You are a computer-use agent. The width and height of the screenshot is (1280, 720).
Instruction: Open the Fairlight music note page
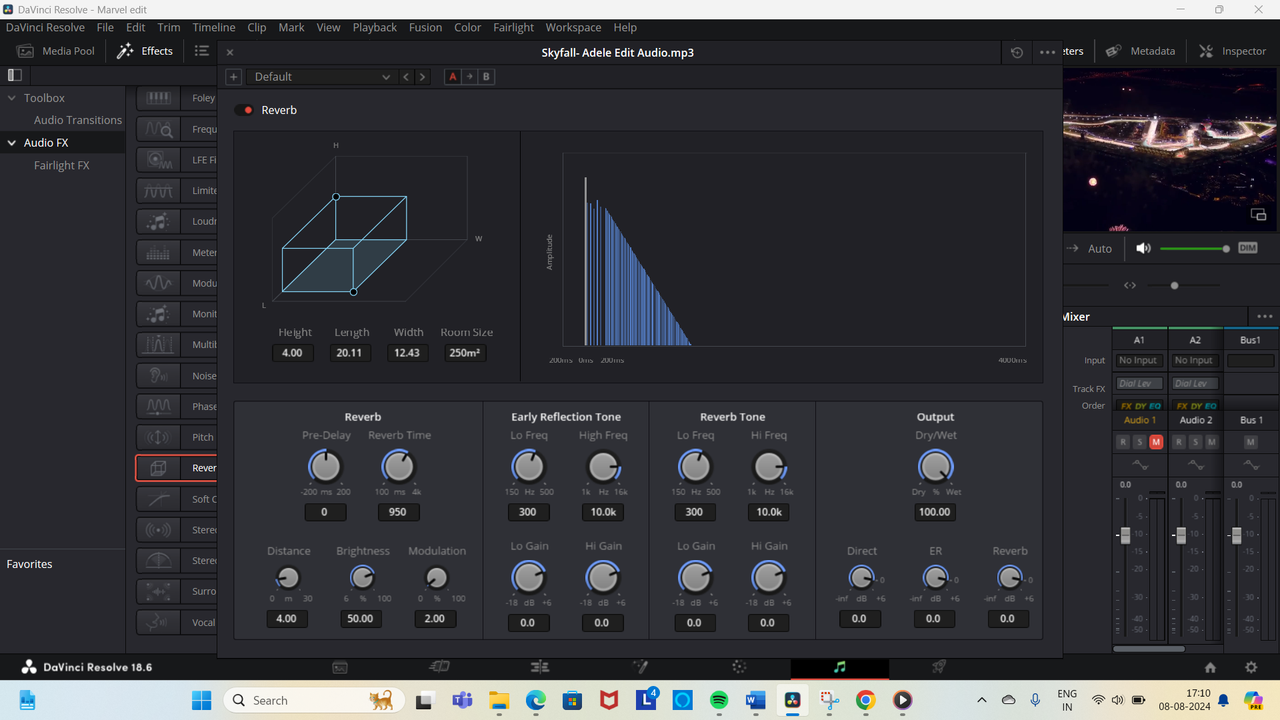(839, 667)
